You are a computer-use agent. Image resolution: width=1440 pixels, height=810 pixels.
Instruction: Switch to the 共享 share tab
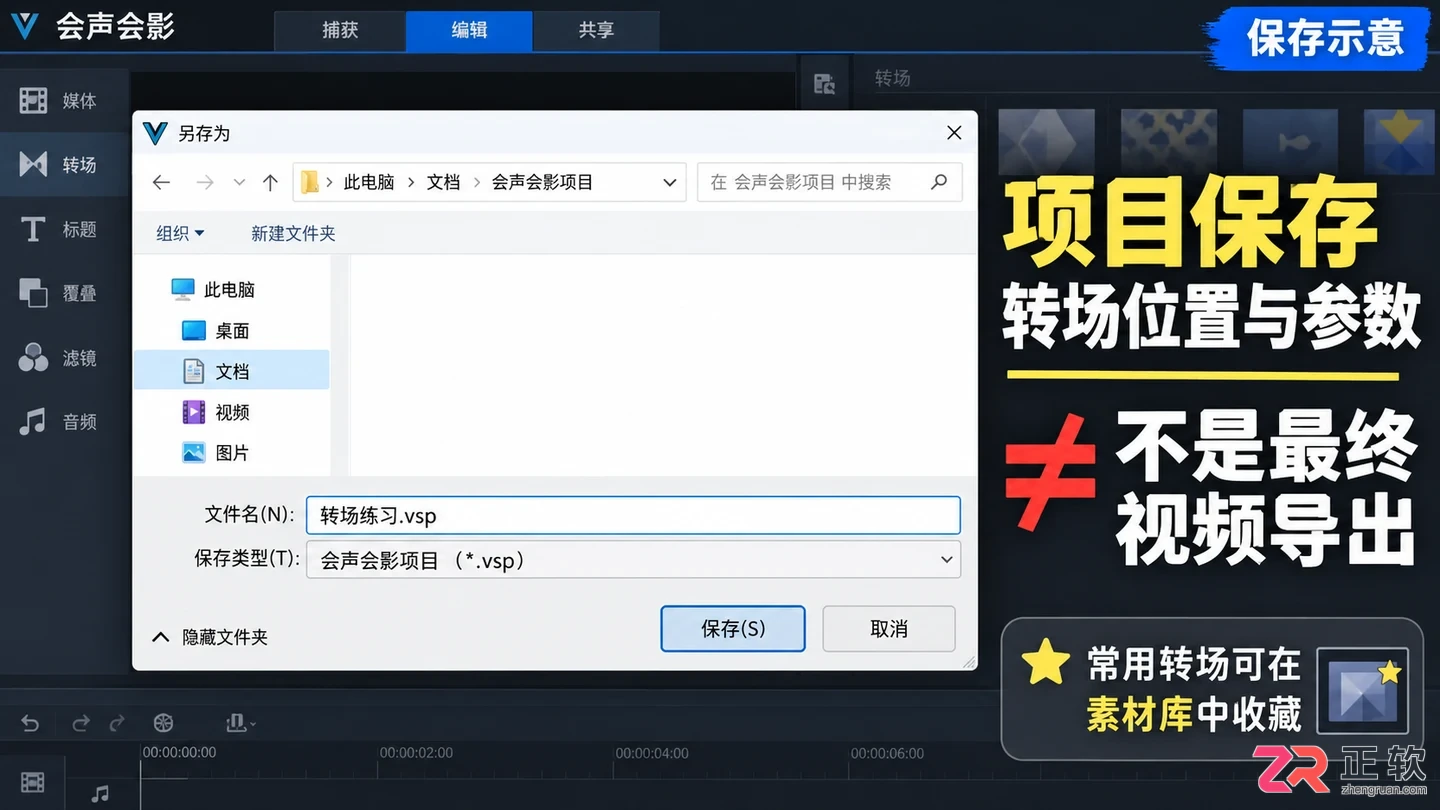(596, 30)
